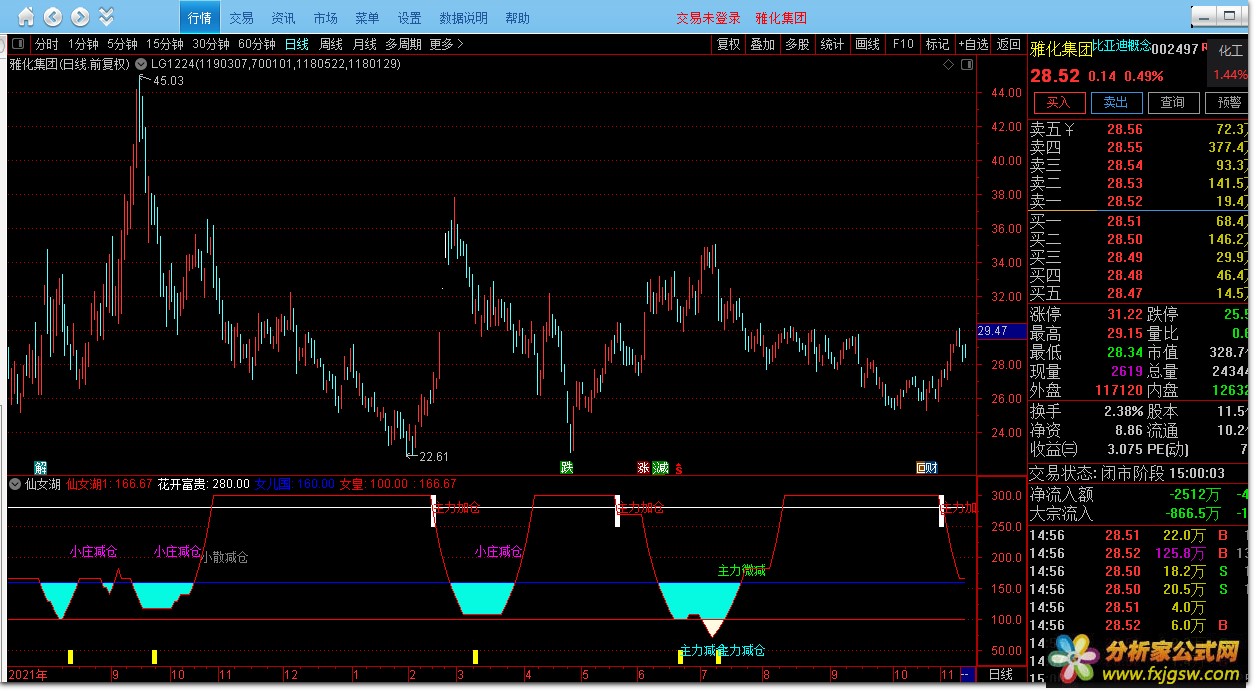The width and height of the screenshot is (1256, 691).
Task: Click the 解 marker icon on chart
Action: [x=40, y=467]
